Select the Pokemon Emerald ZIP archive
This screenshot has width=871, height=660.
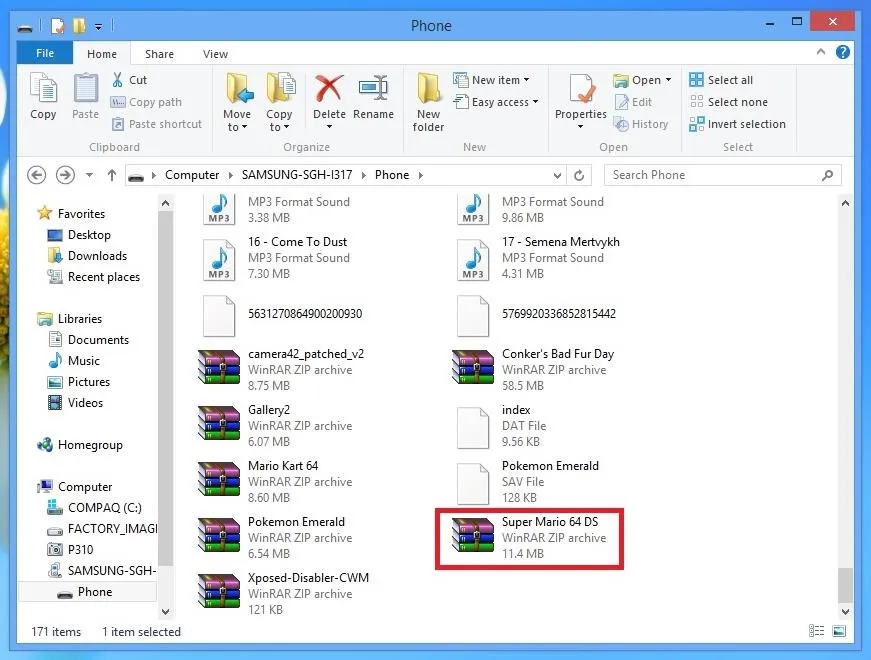[x=276, y=538]
